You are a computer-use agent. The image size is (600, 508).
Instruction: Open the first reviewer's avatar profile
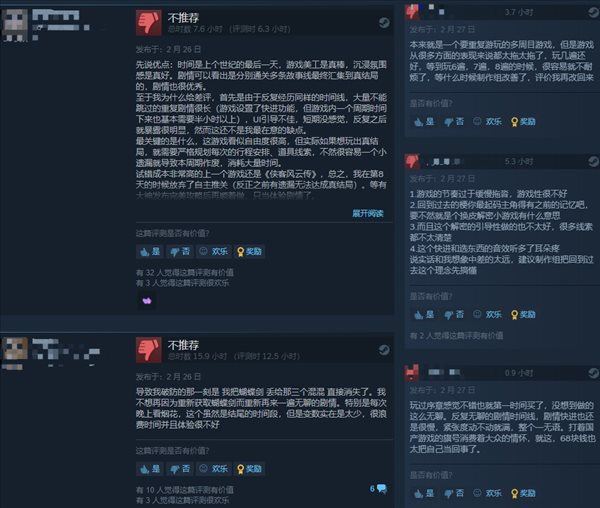click(x=15, y=25)
